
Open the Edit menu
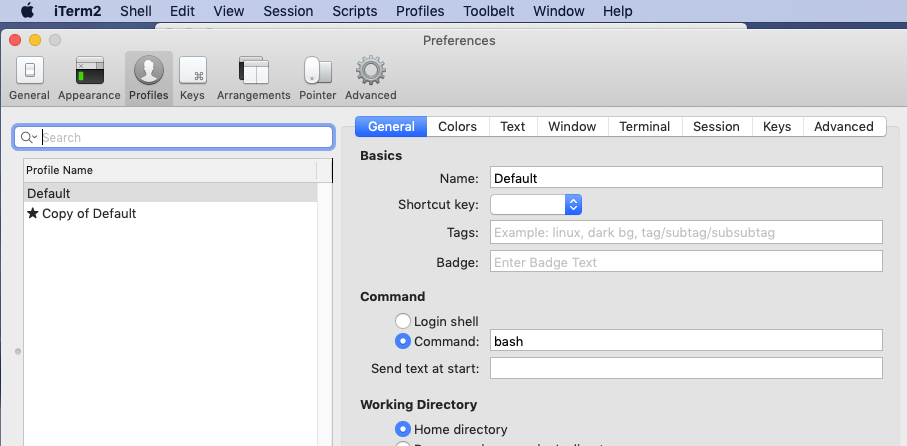pyautogui.click(x=182, y=11)
